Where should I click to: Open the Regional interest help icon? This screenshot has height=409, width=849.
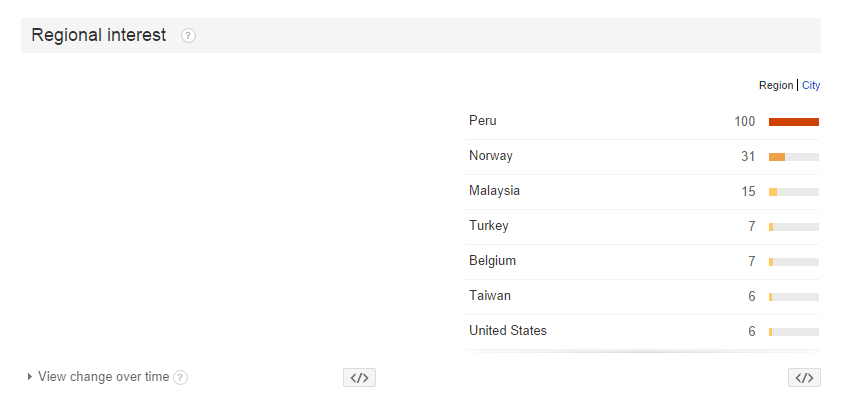click(x=188, y=36)
